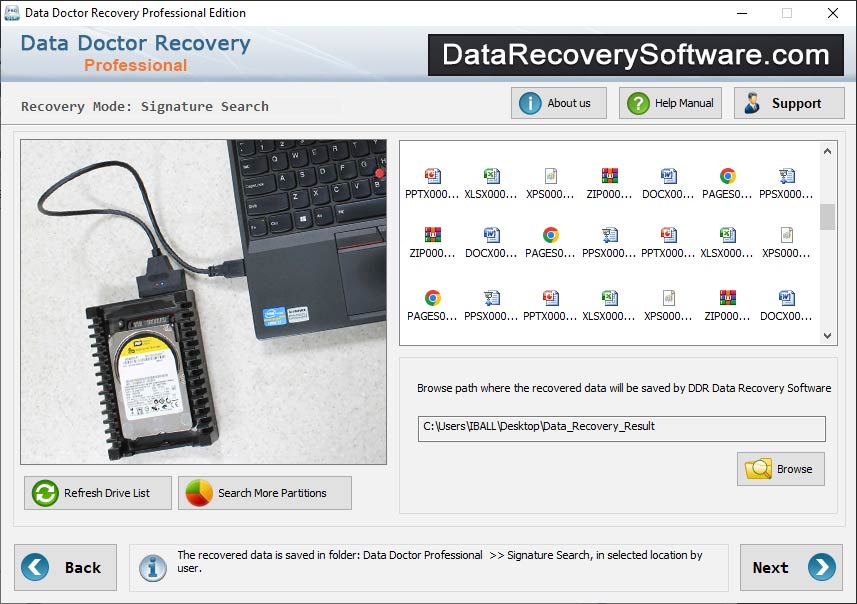The height and width of the screenshot is (604, 857).
Task: Click the blue info icon in status message
Action: [x=153, y=568]
